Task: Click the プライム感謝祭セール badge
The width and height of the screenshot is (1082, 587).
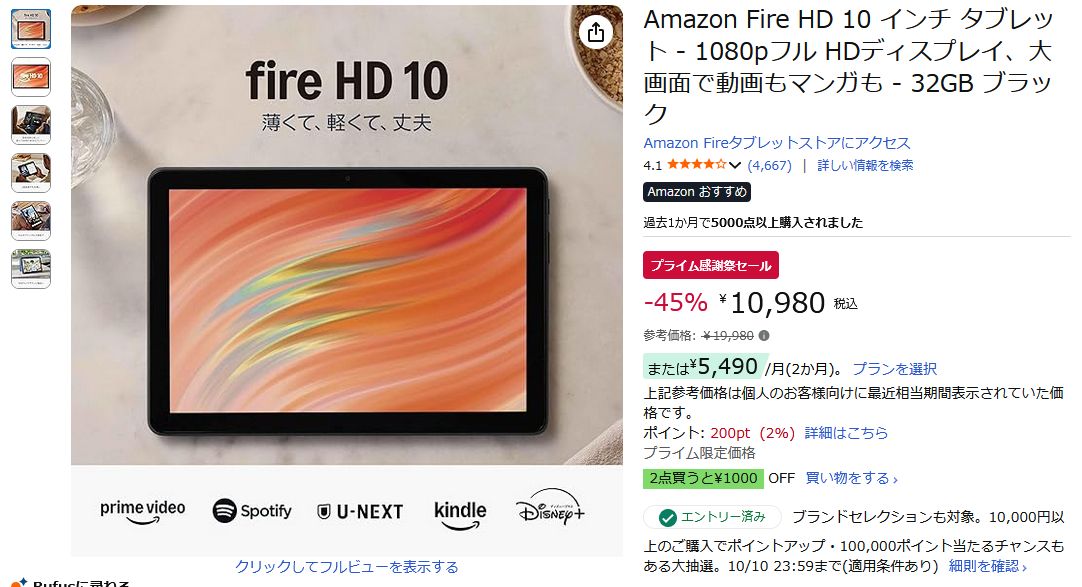Action: coord(711,266)
